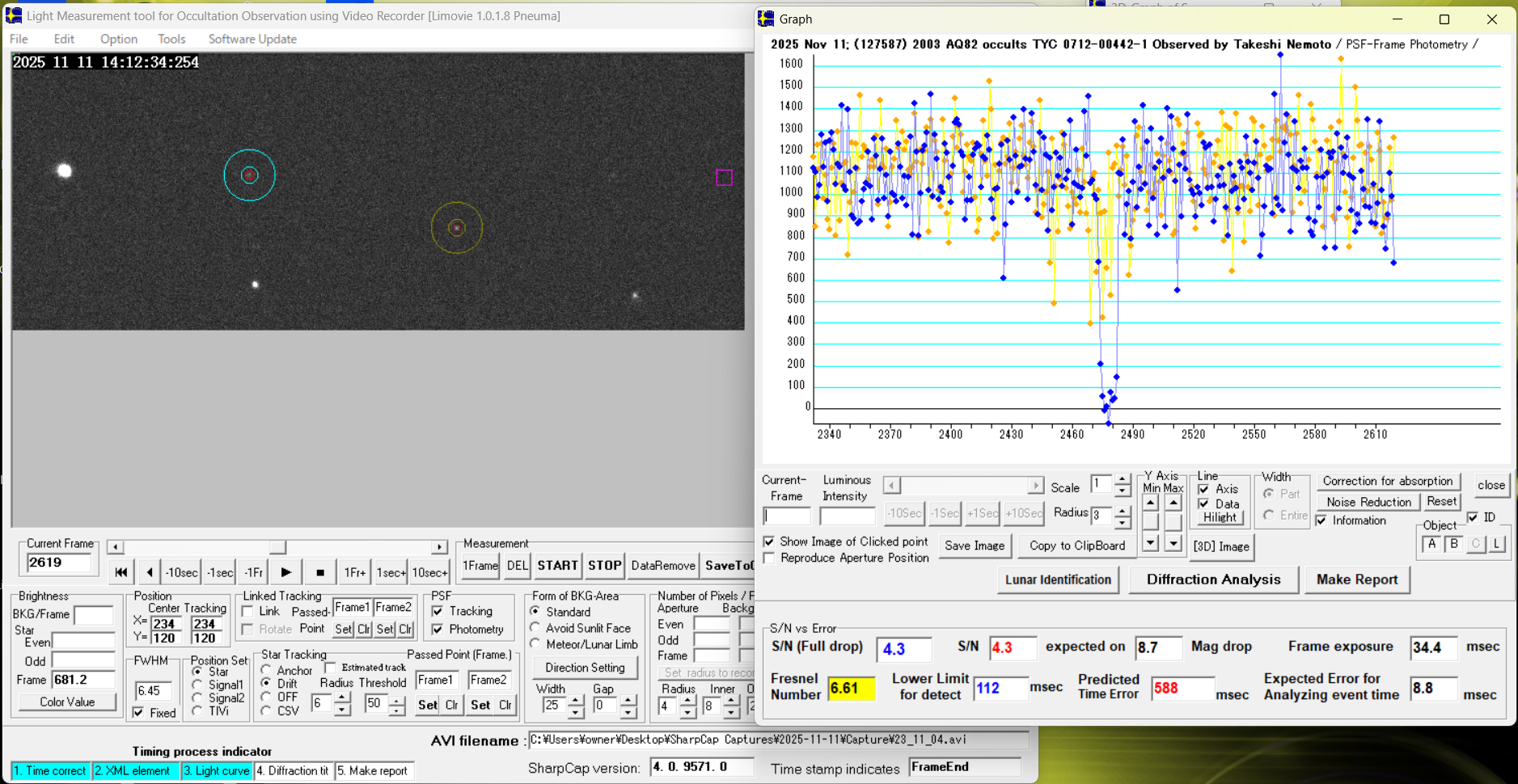Click the right arrow of graph scrollbar
Viewport: 1518px width, 784px height.
[1035, 485]
